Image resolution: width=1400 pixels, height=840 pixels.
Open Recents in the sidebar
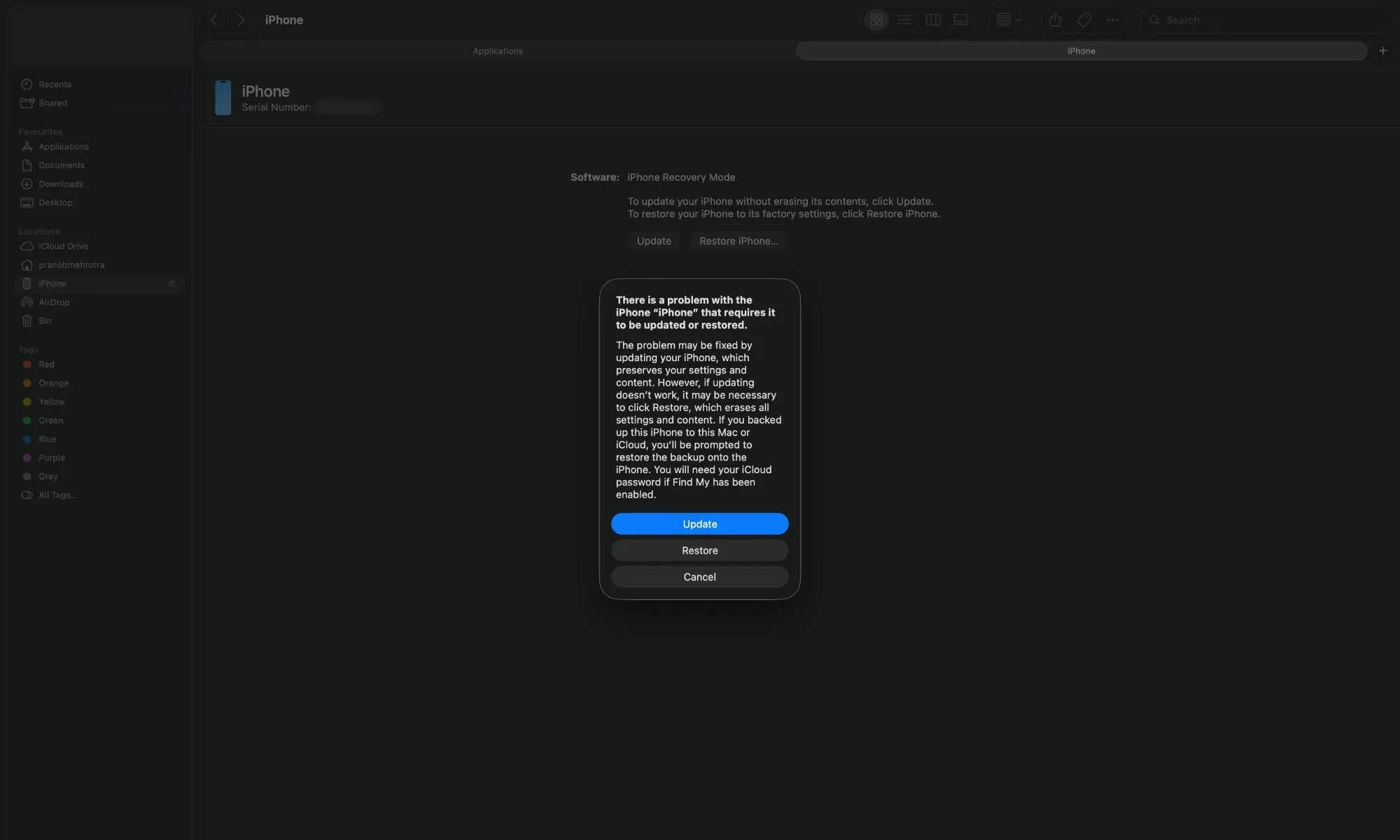pos(98,84)
